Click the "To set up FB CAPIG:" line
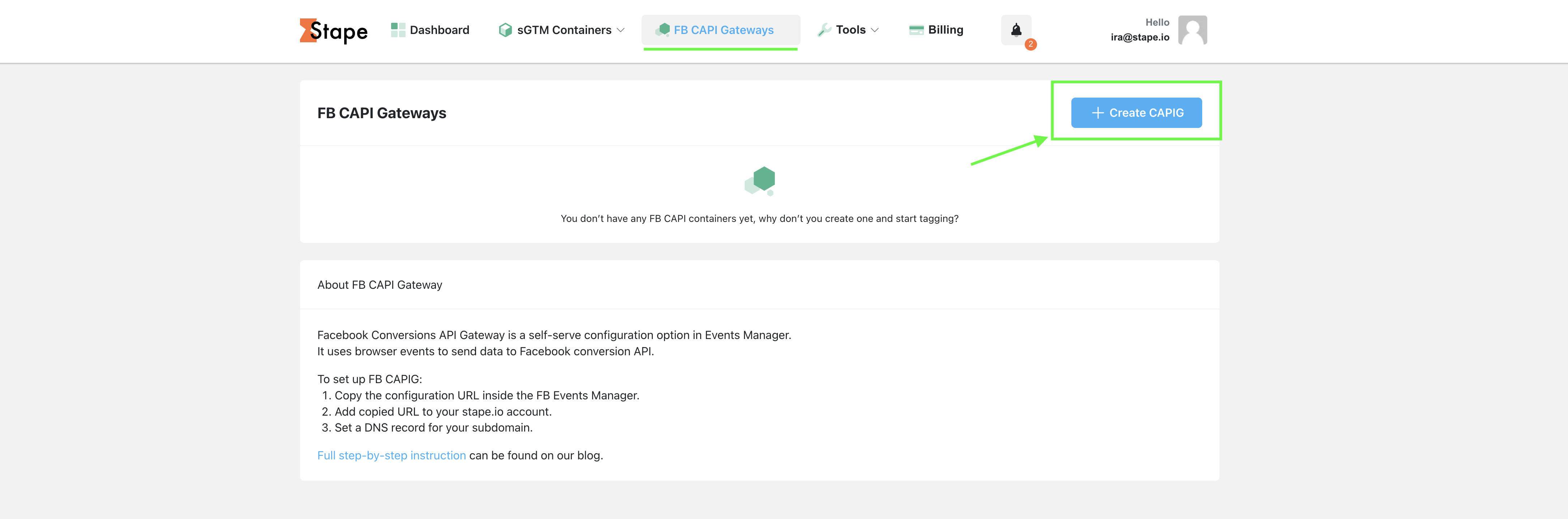Viewport: 1568px width, 519px height. point(369,379)
